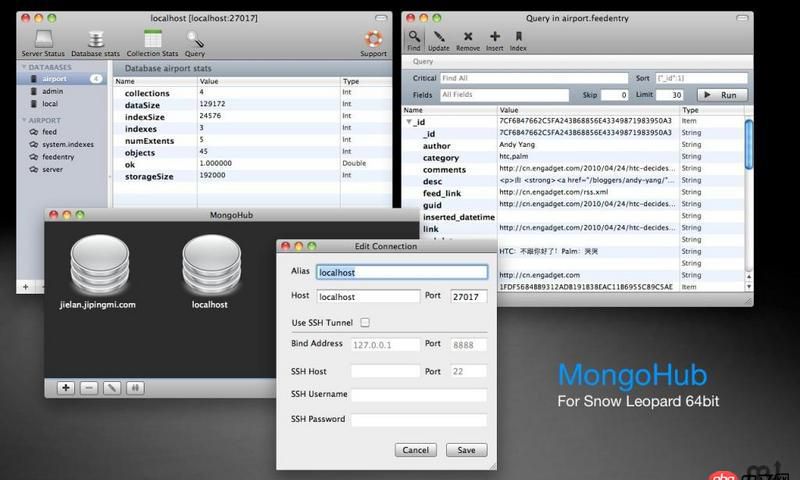
Task: Select the Find tool in Query window
Action: 414,40
